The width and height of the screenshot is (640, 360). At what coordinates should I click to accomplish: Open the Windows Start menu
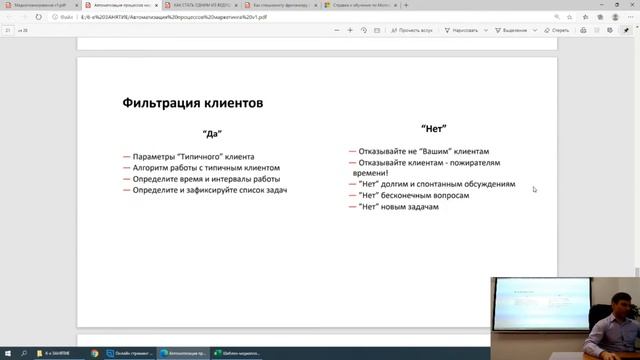click(x=8, y=353)
